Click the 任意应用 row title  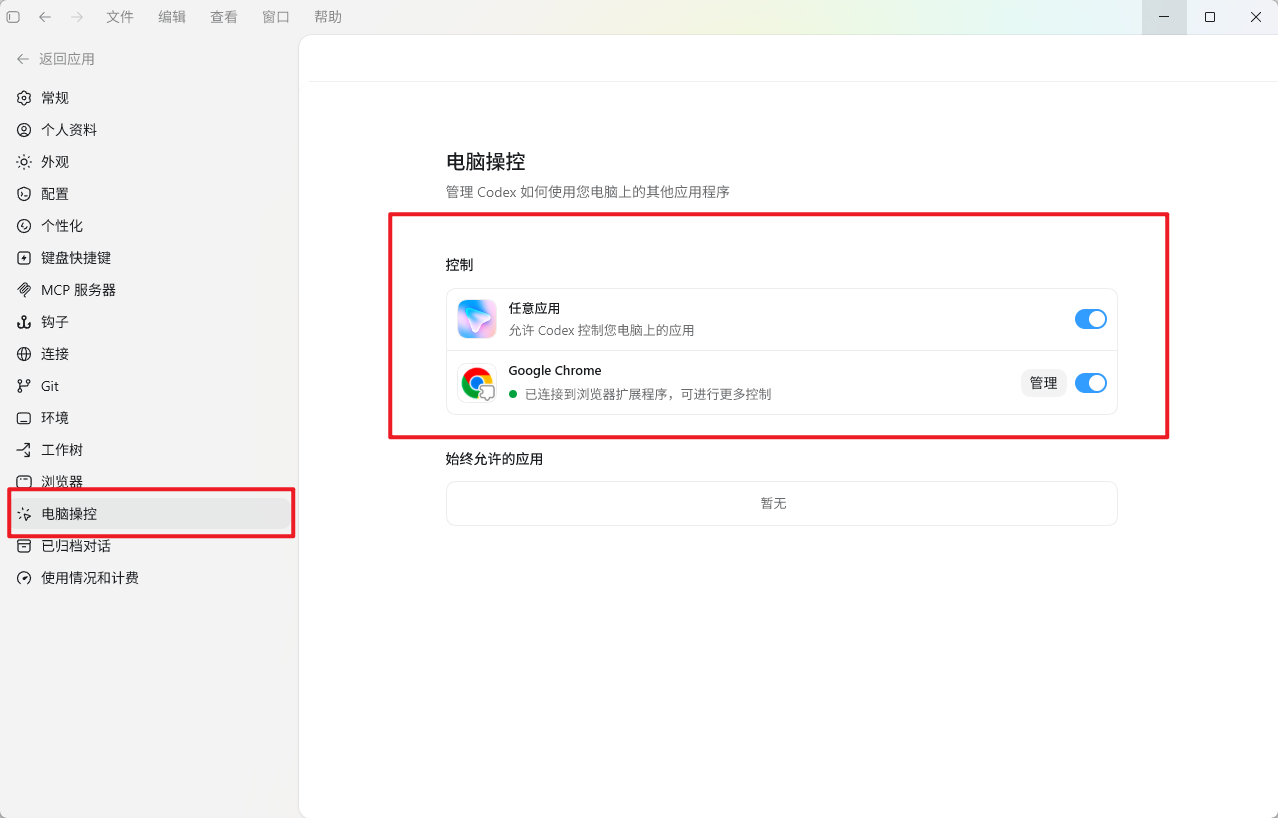coord(534,309)
